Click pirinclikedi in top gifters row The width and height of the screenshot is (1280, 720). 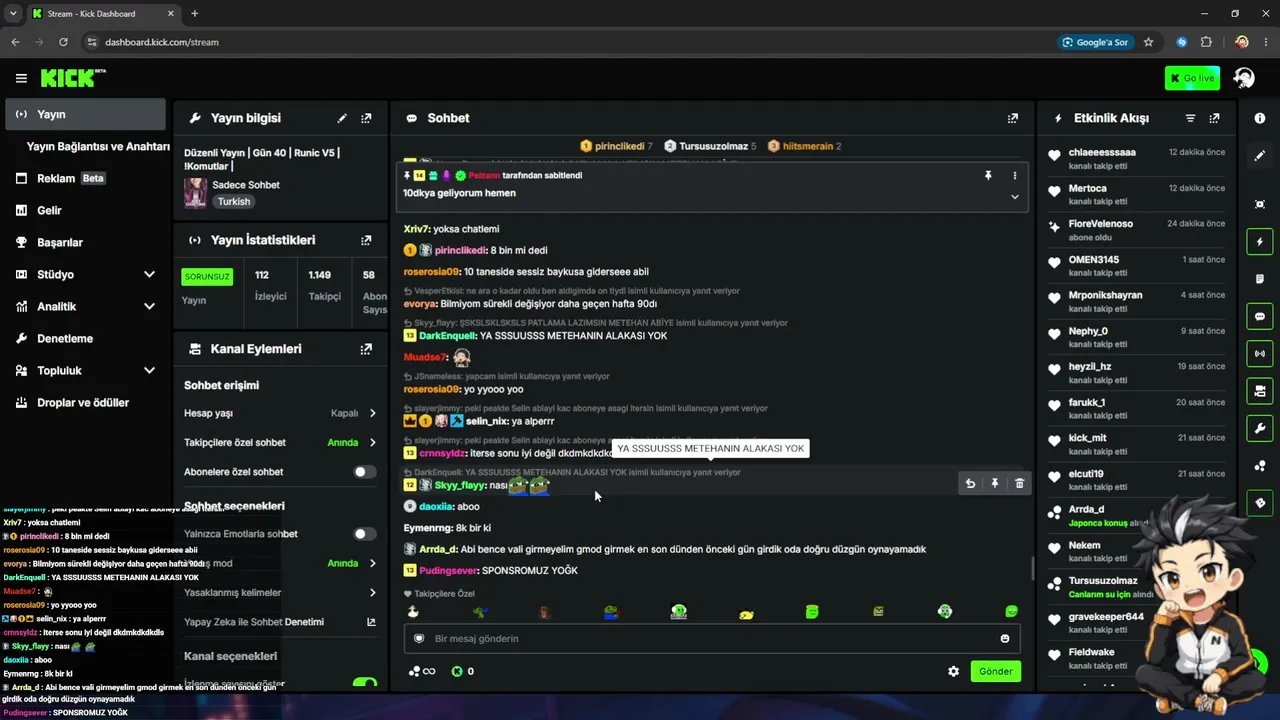619,146
